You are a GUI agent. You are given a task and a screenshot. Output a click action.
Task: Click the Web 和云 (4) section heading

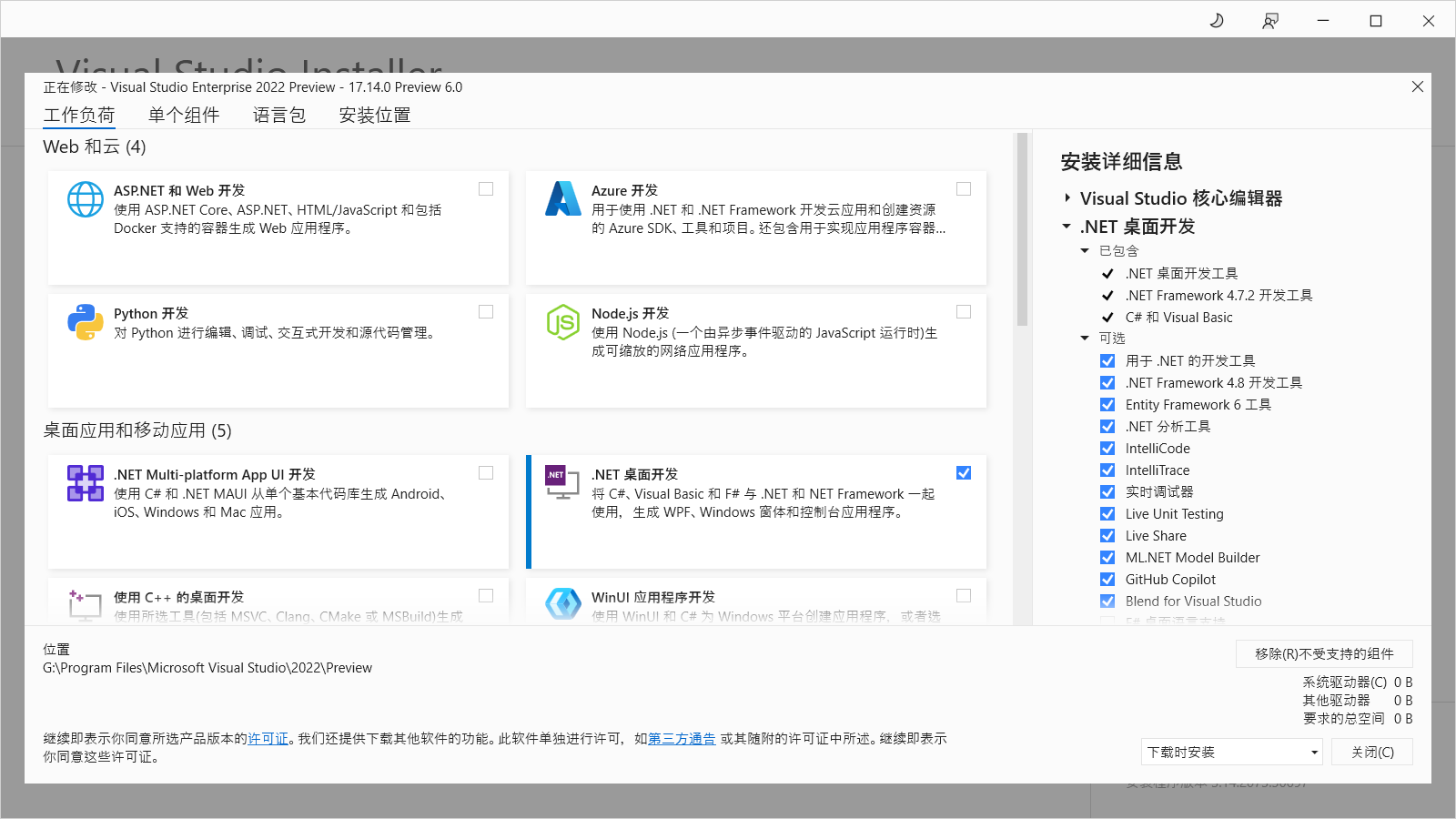(95, 147)
